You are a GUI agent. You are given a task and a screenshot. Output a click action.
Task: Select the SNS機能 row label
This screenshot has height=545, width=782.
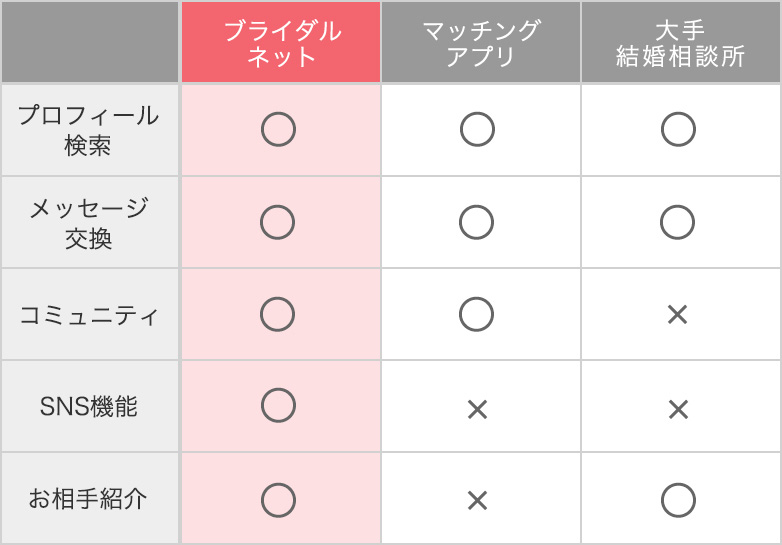(x=89, y=407)
